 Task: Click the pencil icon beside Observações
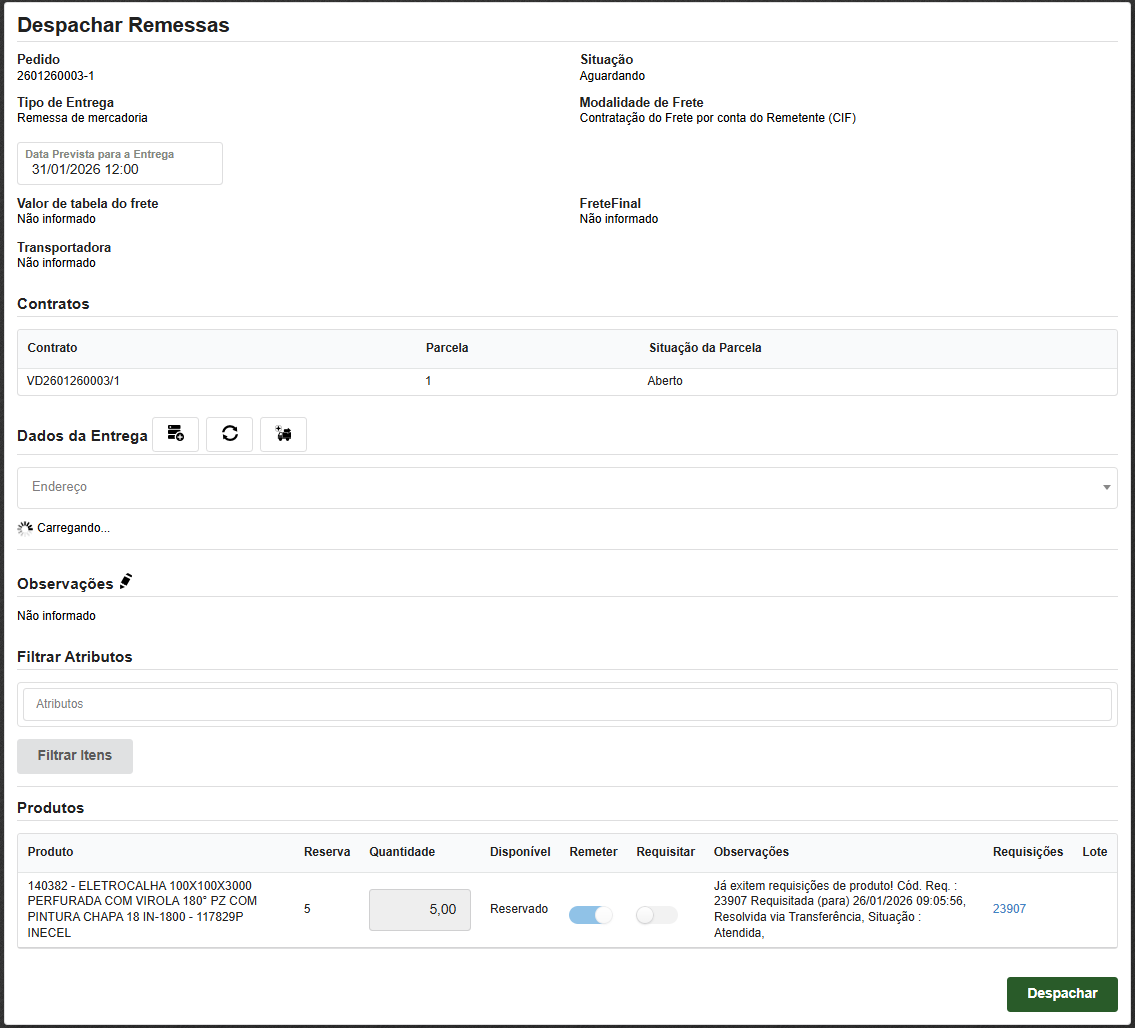tap(125, 582)
